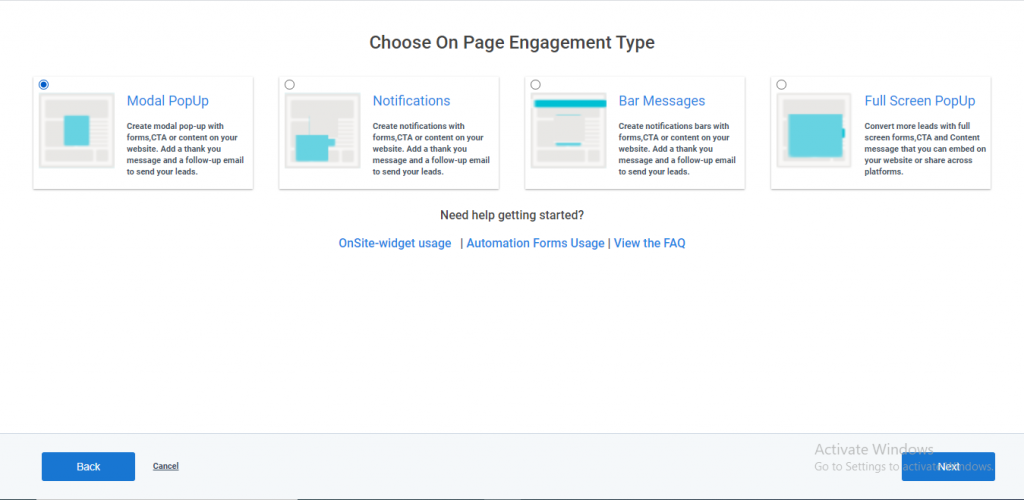The width and height of the screenshot is (1024, 500).
Task: Open the Automation Forms Usage link
Action: (536, 243)
